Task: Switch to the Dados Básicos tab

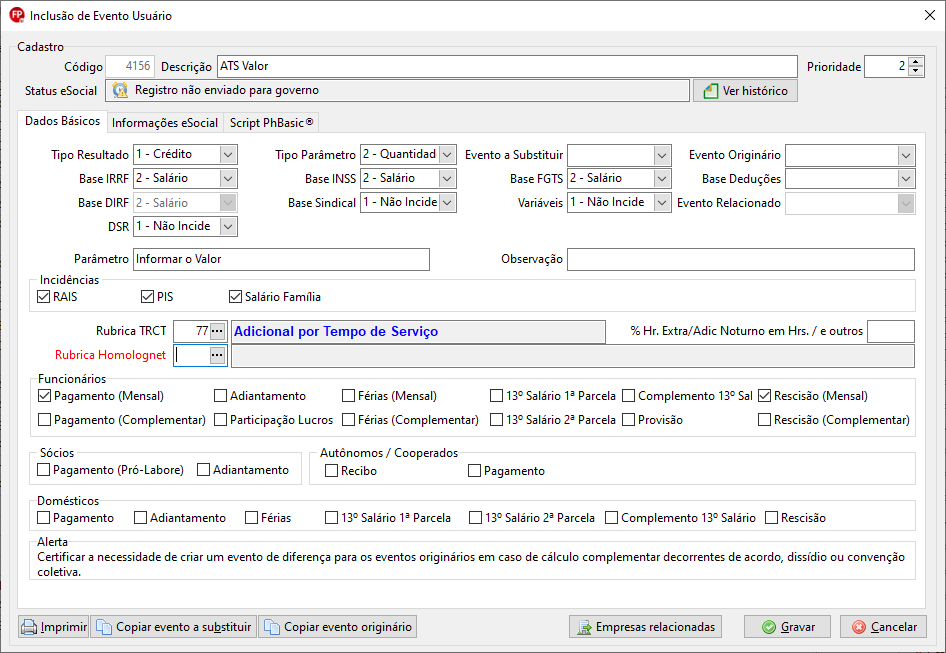Action: coord(62,121)
